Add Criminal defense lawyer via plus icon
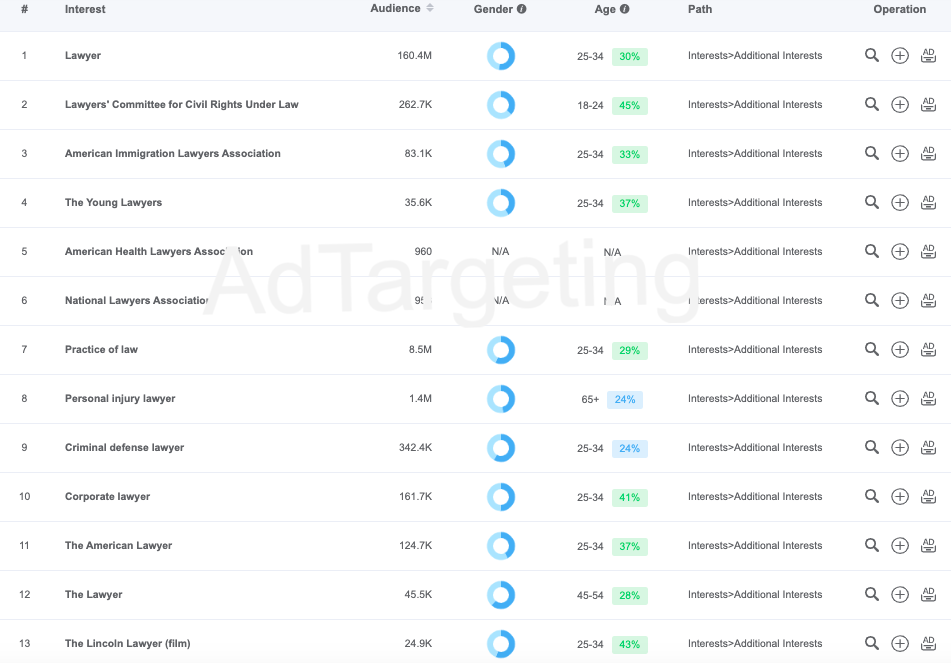Image resolution: width=951 pixels, height=663 pixels. pyautogui.click(x=899, y=448)
